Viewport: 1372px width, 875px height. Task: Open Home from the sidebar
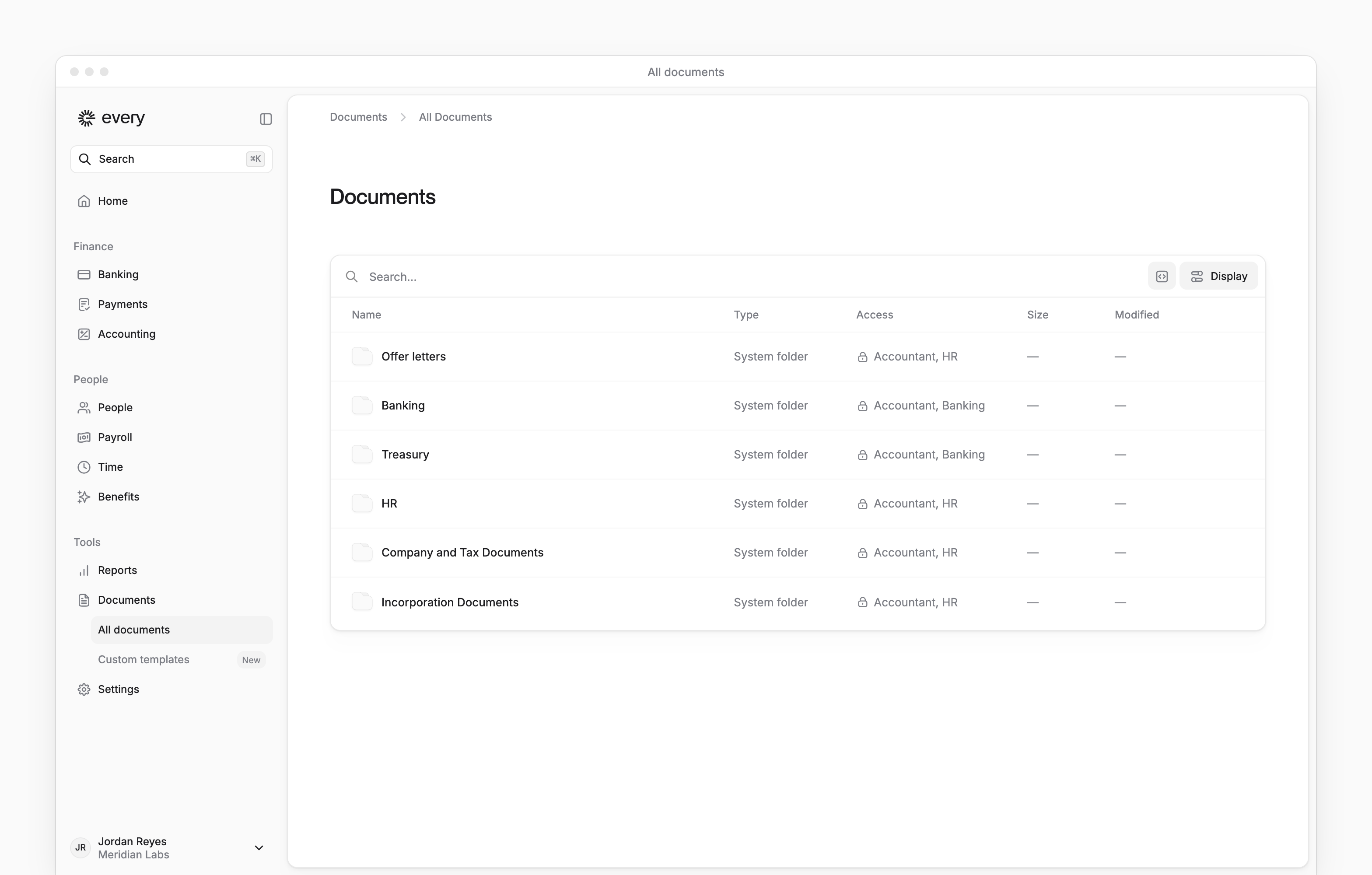coord(171,200)
